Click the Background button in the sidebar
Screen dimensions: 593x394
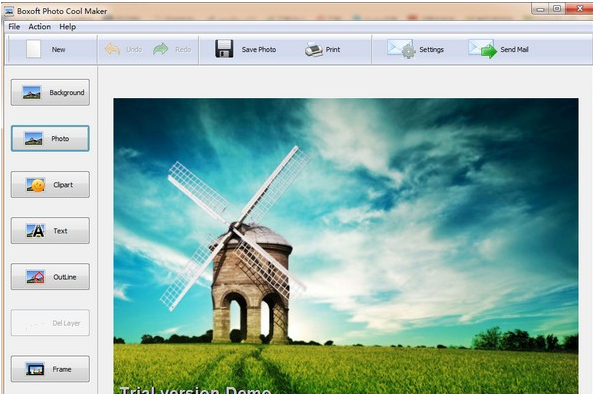click(x=50, y=92)
